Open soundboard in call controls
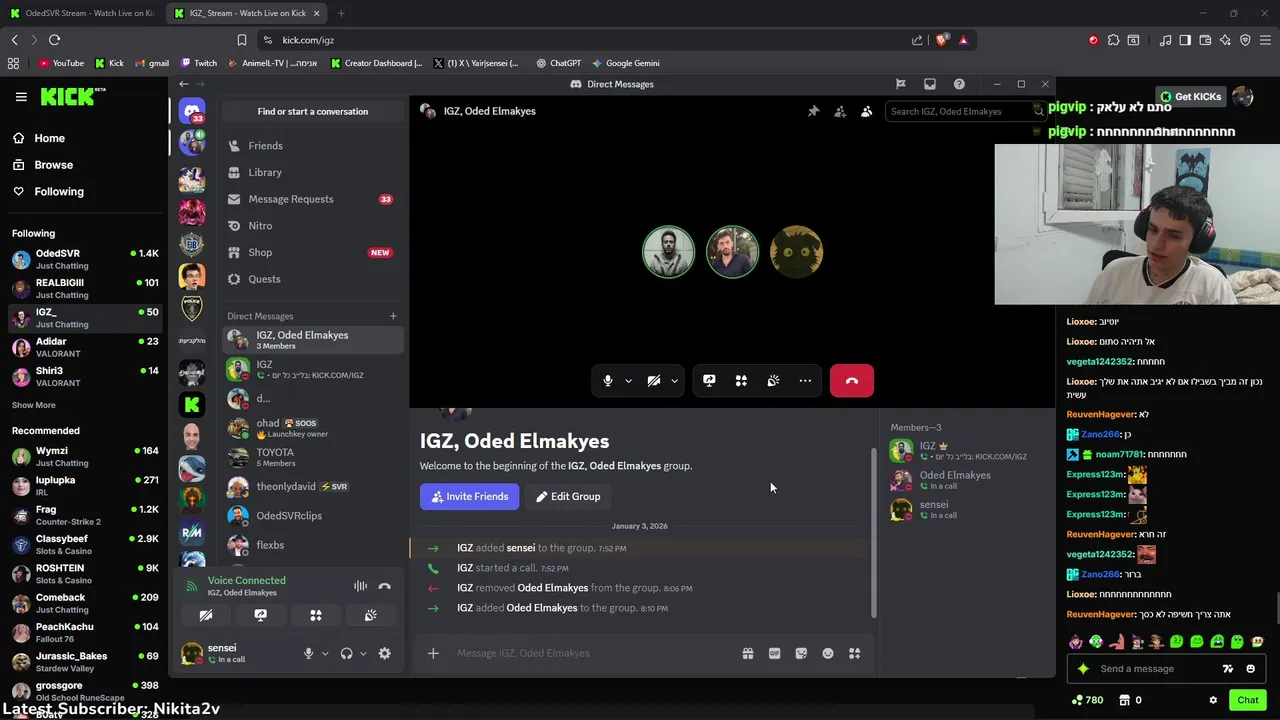The image size is (1280, 720). click(x=773, y=381)
